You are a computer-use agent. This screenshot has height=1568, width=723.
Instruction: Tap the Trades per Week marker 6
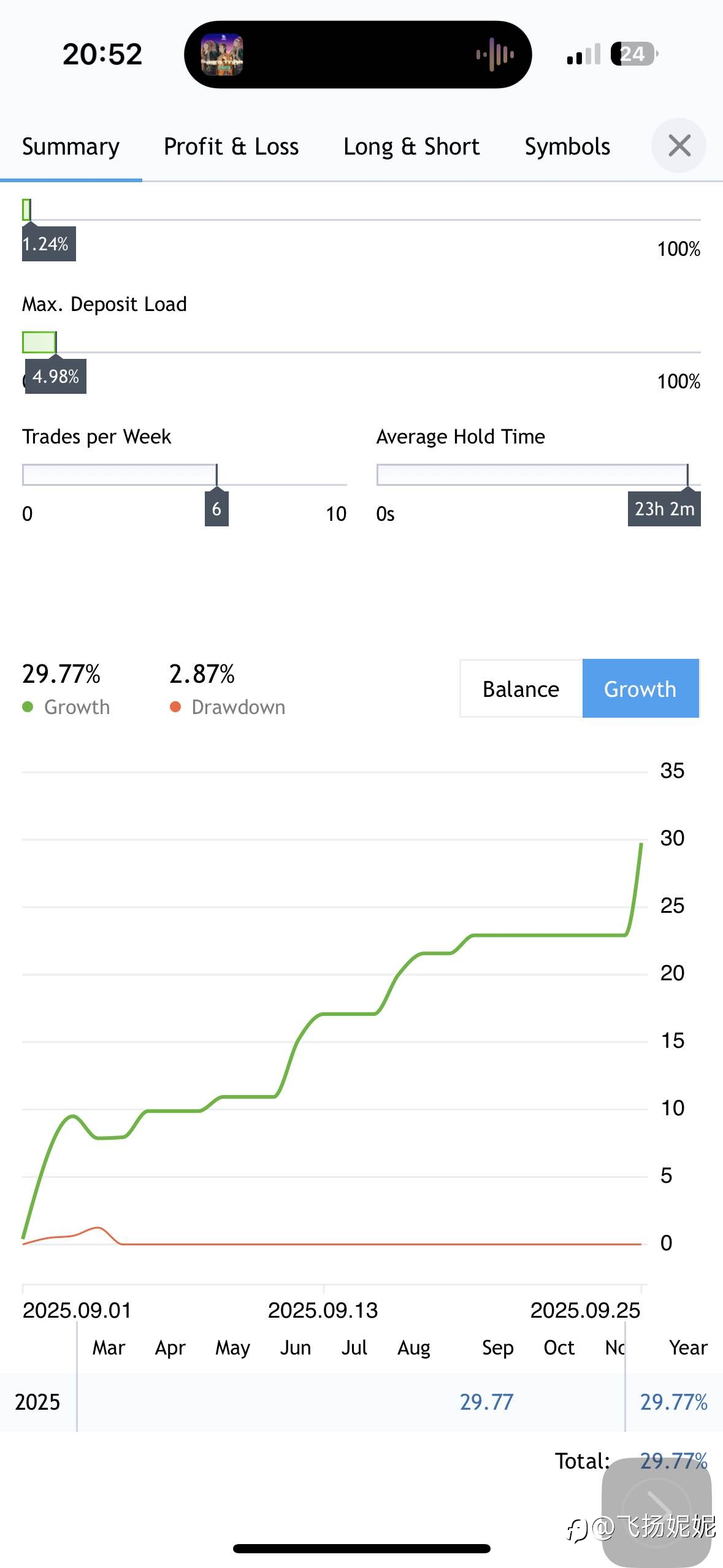coord(216,509)
